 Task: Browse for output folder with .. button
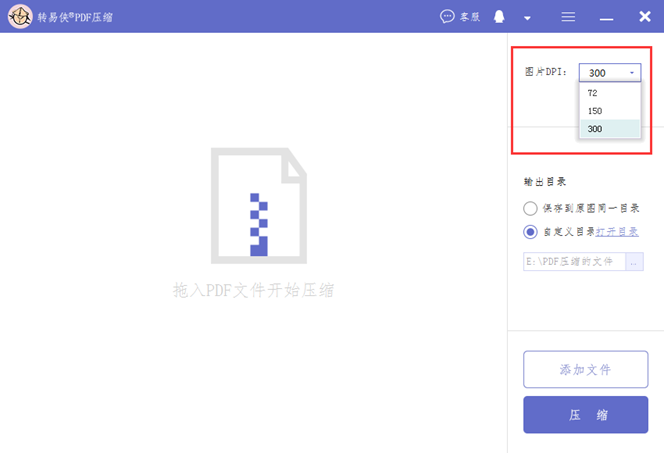coord(634,261)
